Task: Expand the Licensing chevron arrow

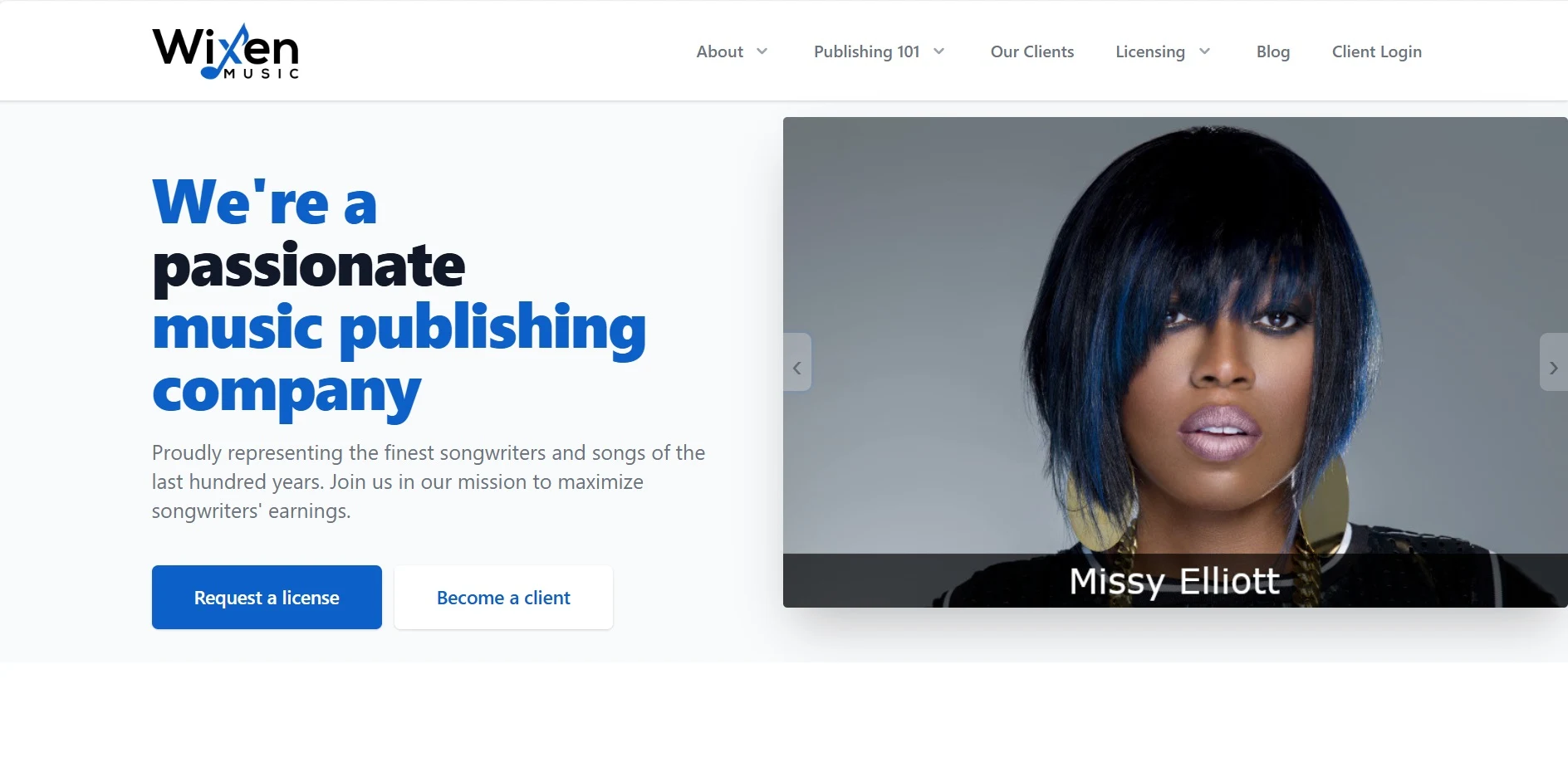Action: click(x=1204, y=51)
